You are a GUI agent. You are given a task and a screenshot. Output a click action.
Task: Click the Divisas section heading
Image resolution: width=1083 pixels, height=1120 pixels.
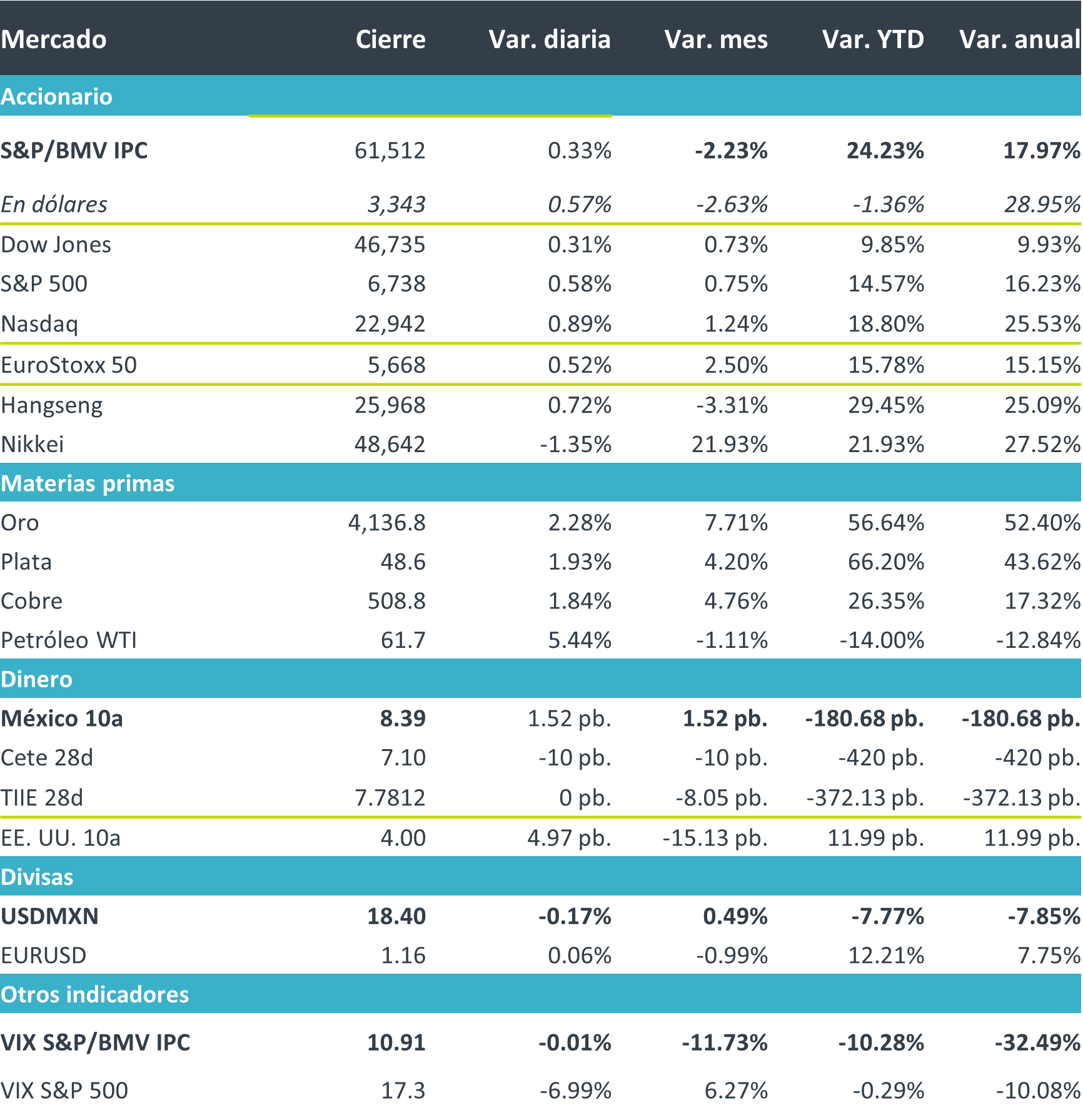(x=37, y=877)
